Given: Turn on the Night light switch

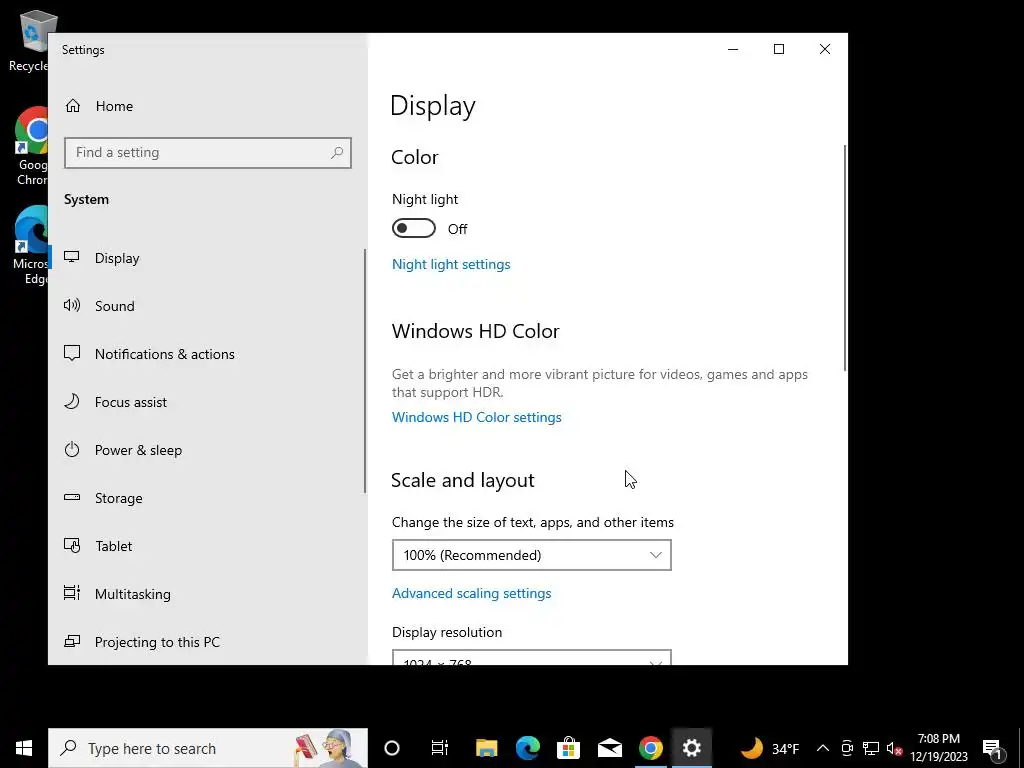Looking at the screenshot, I should point(413,229).
